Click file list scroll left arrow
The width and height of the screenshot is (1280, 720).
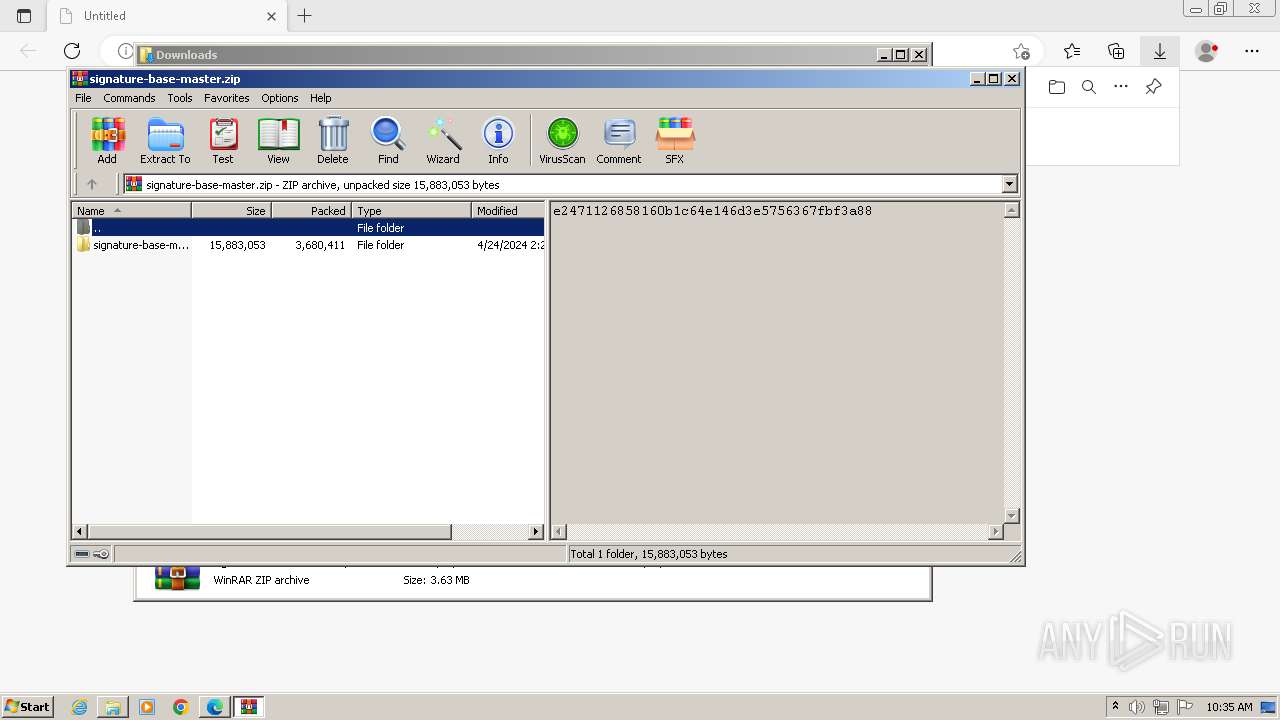80,532
